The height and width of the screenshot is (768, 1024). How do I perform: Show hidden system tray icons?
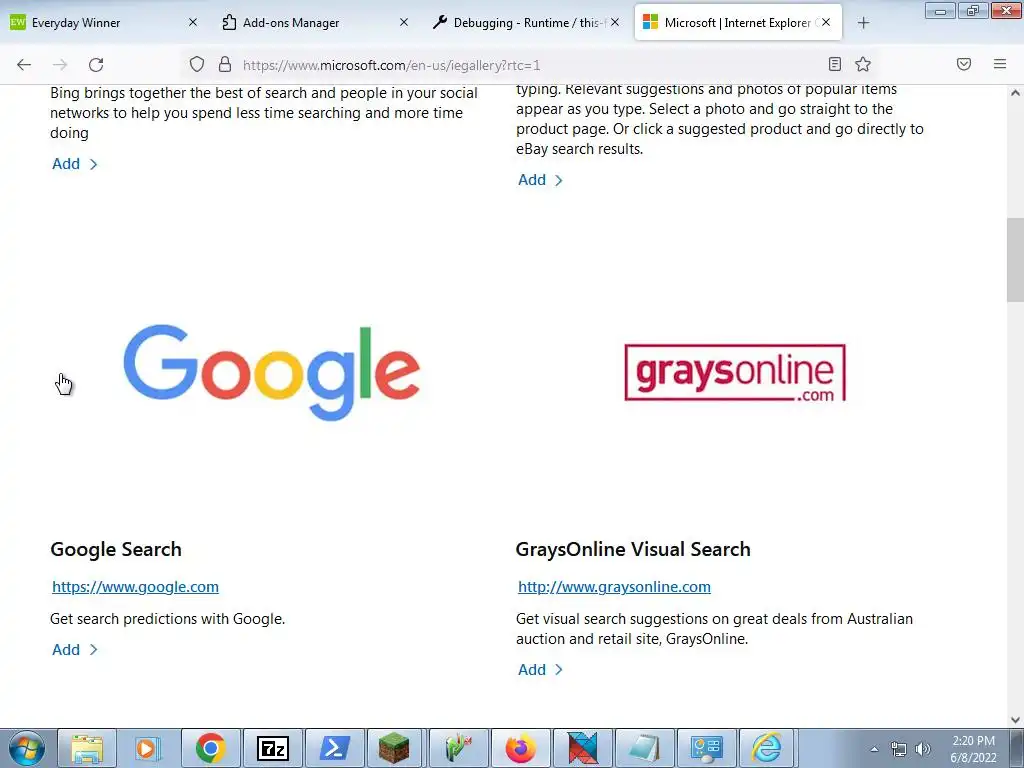tap(874, 749)
